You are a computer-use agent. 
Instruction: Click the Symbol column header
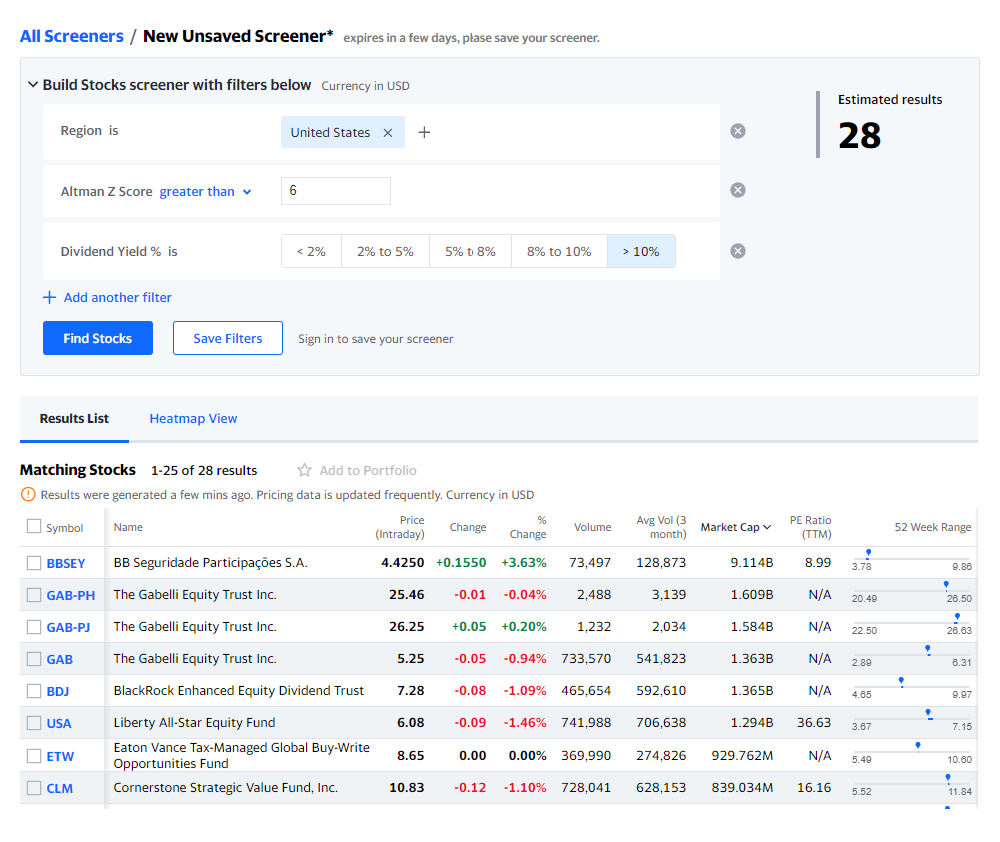pos(64,528)
